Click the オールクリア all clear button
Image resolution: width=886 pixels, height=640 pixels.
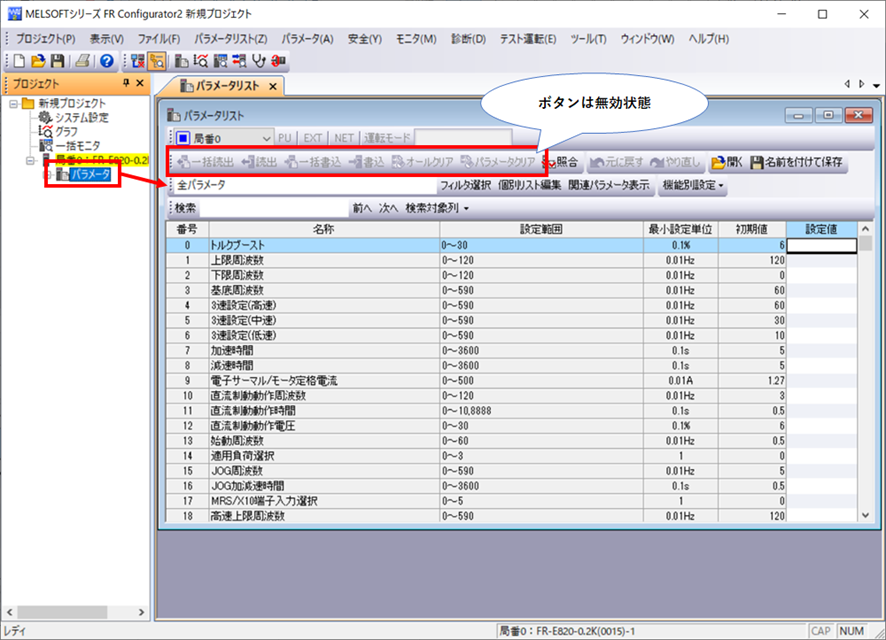click(x=423, y=163)
